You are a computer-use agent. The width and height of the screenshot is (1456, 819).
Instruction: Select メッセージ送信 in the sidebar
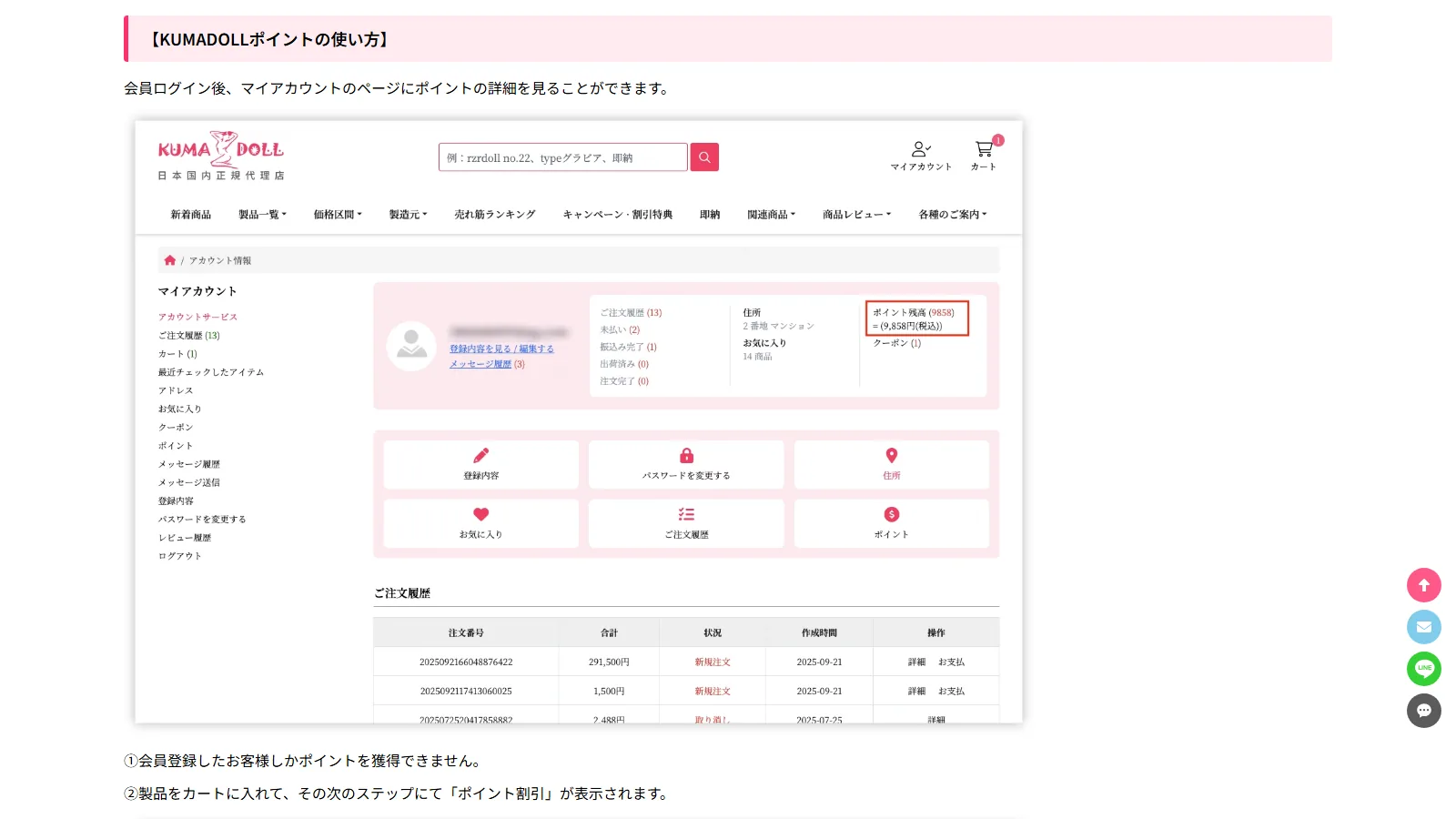[x=189, y=482]
